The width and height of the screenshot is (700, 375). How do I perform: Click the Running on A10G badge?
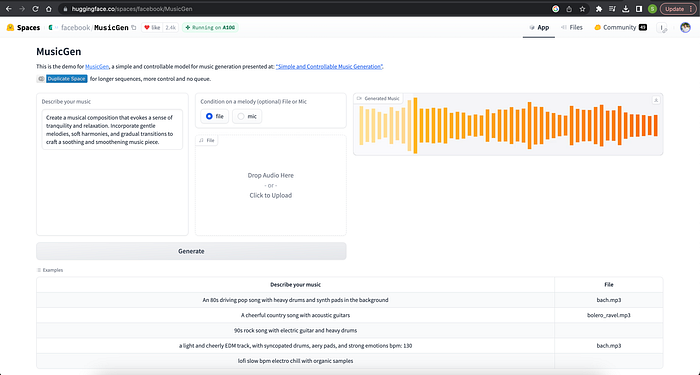pos(210,28)
